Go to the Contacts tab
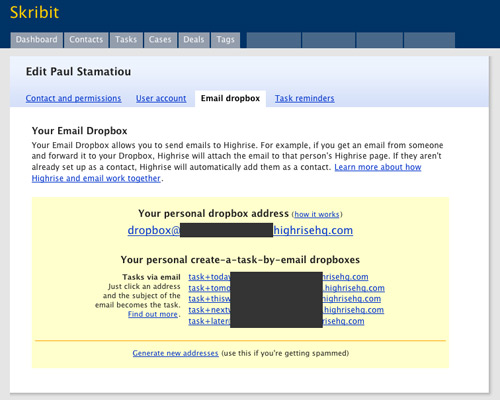Image resolution: width=500 pixels, height=400 pixels. coord(86,40)
